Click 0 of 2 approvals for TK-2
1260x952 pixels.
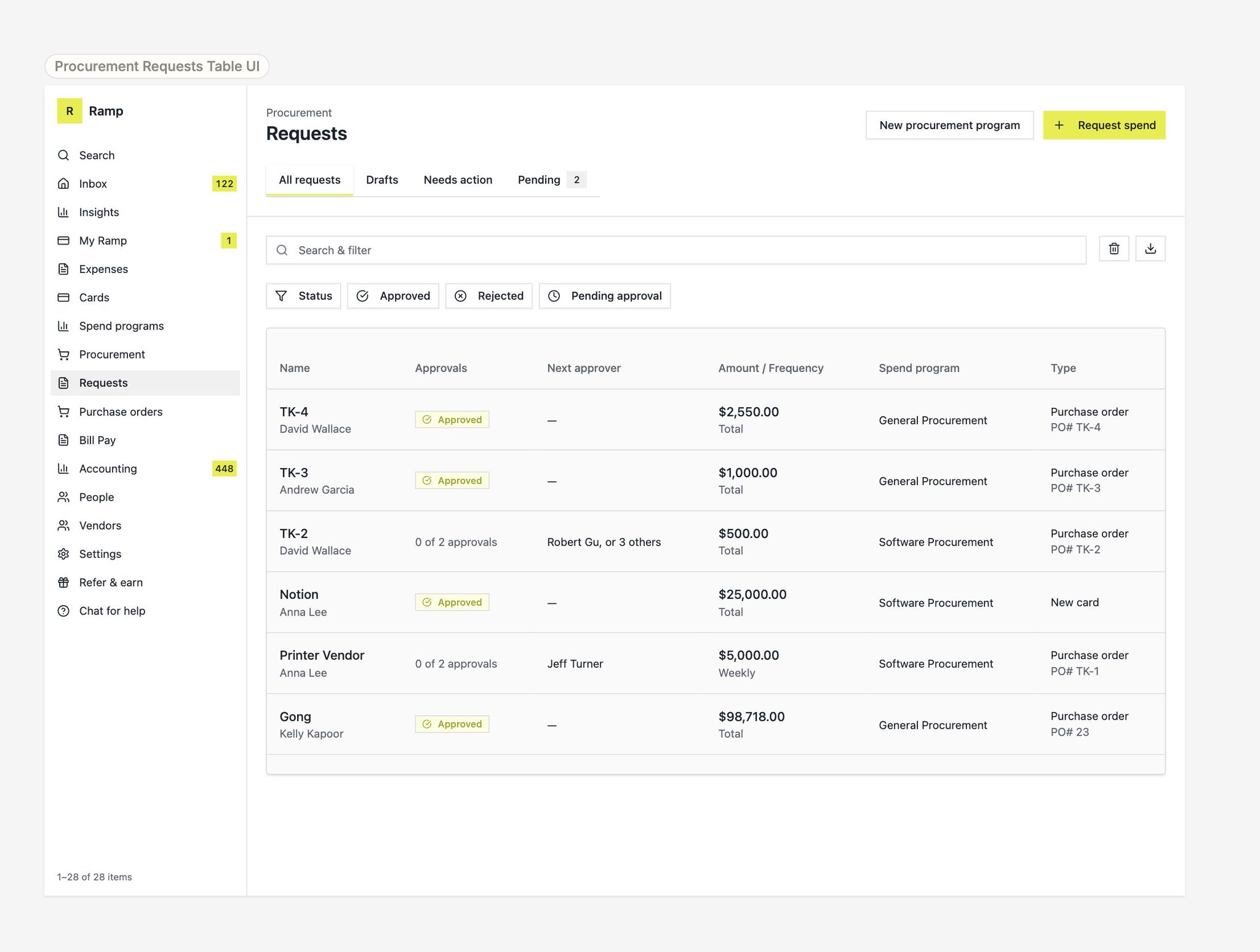[x=456, y=542]
